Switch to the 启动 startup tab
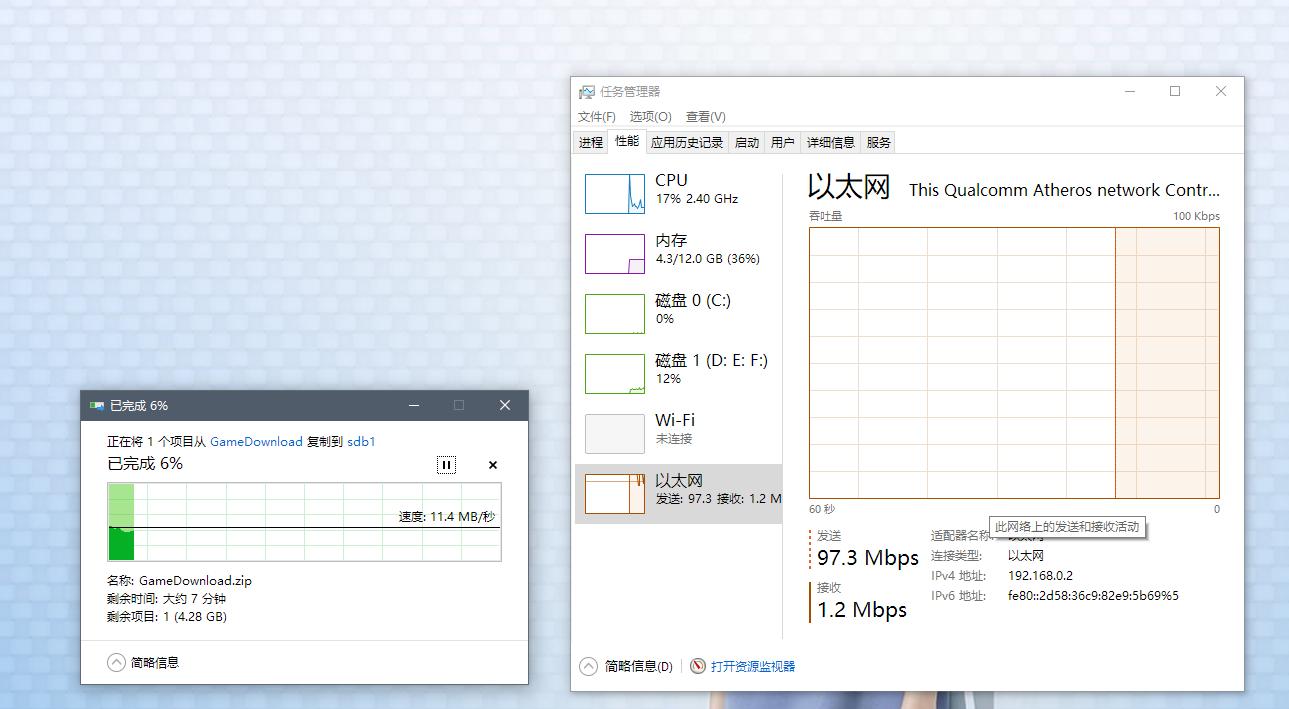 747,143
